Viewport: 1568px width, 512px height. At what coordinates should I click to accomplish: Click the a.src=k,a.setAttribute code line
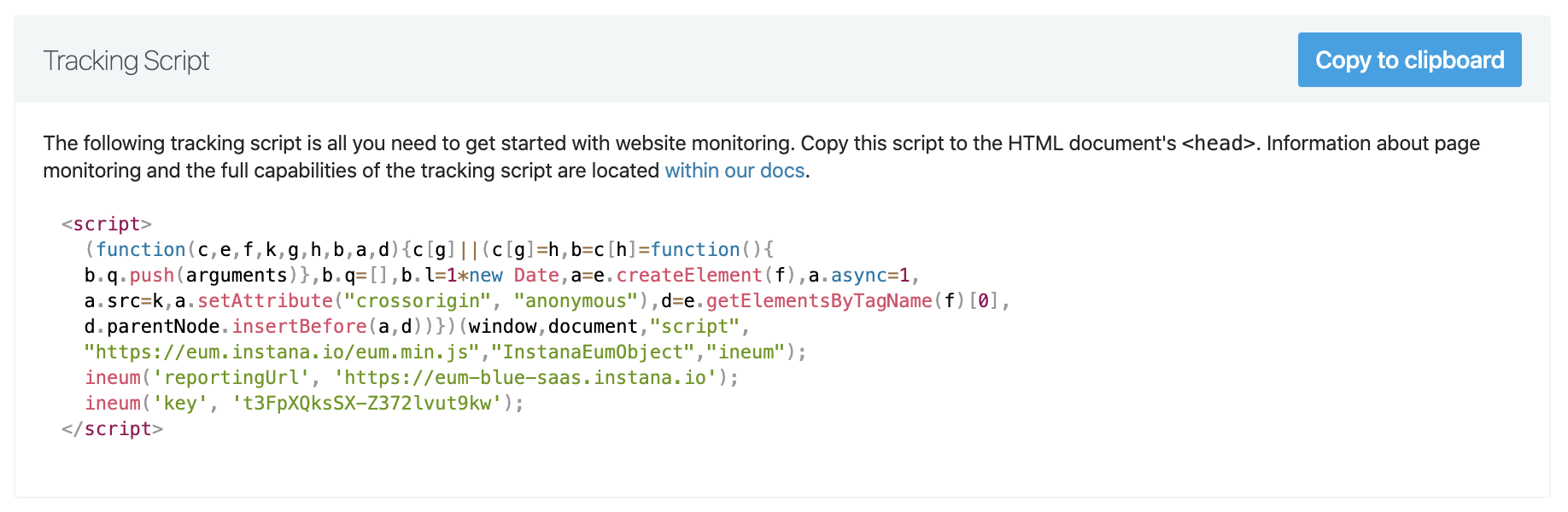coord(547,300)
